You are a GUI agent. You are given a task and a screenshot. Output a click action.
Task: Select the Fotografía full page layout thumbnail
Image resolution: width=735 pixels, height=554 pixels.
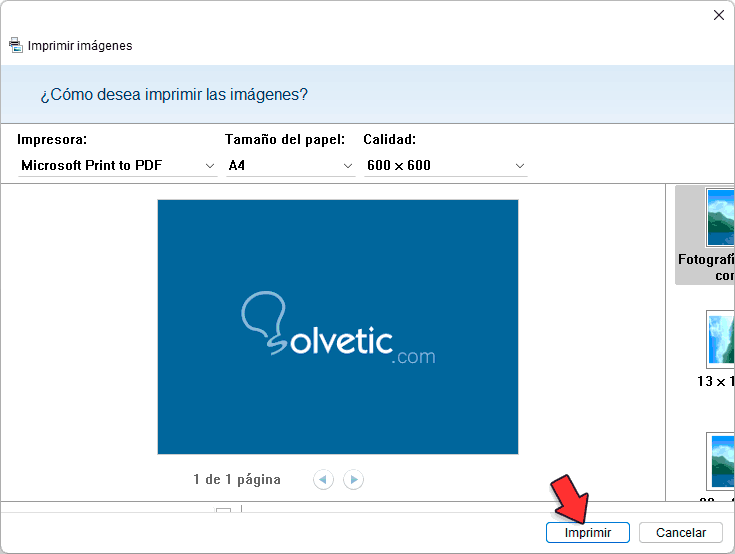tap(705, 235)
